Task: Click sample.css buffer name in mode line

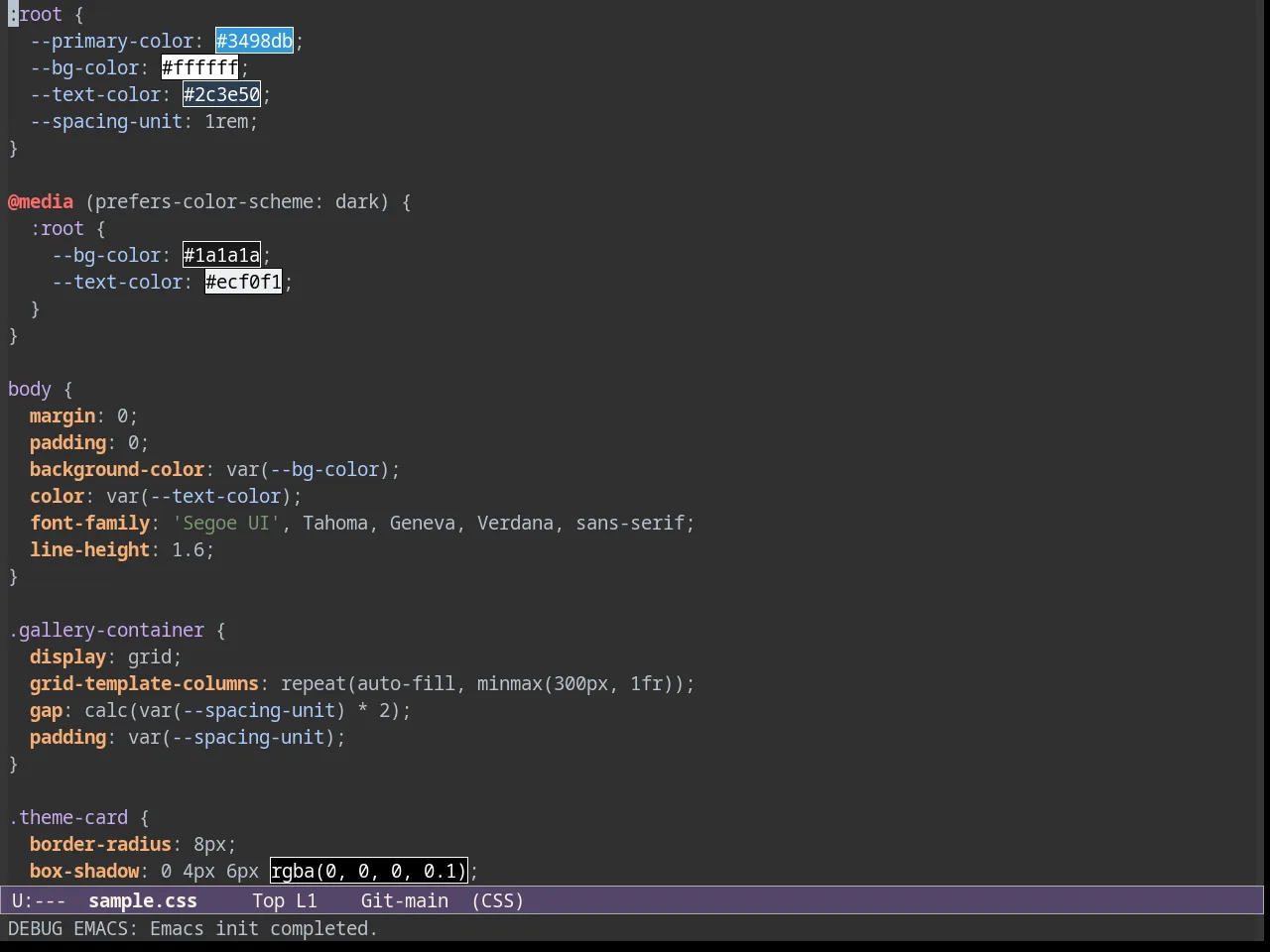Action: [143, 900]
